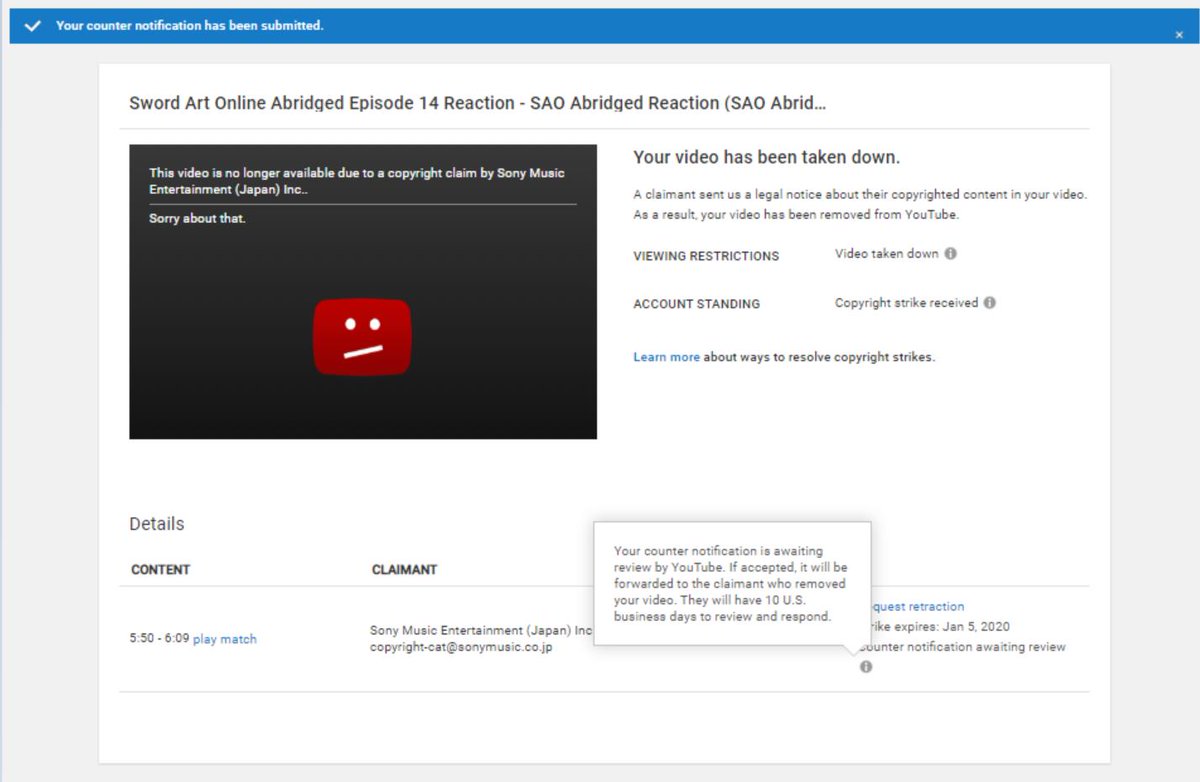The height and width of the screenshot is (782, 1200).
Task: Click the CONTENT column header
Action: point(161,570)
